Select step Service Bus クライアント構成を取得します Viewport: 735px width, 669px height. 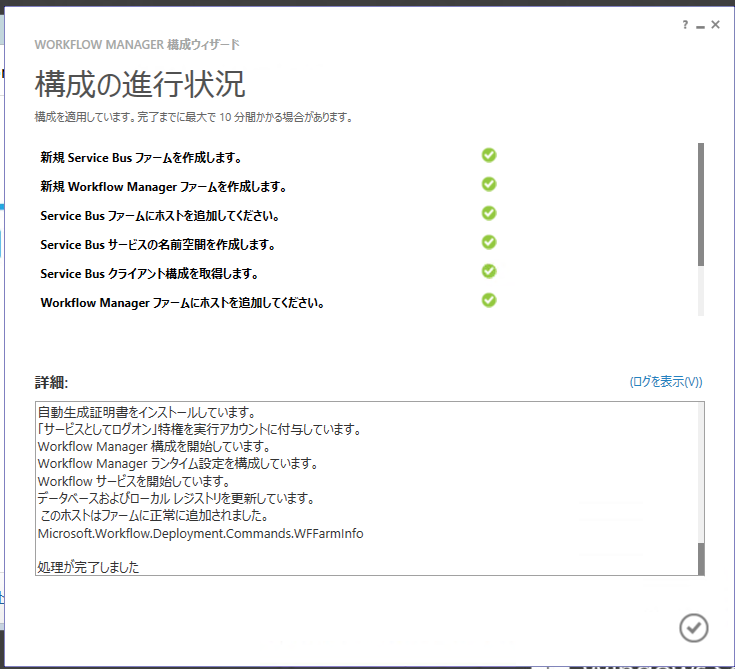pos(149,274)
